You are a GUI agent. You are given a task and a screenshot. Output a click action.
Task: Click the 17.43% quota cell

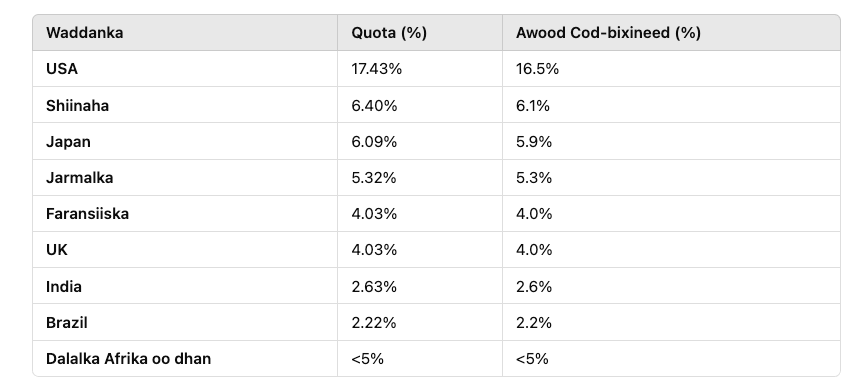pos(377,69)
